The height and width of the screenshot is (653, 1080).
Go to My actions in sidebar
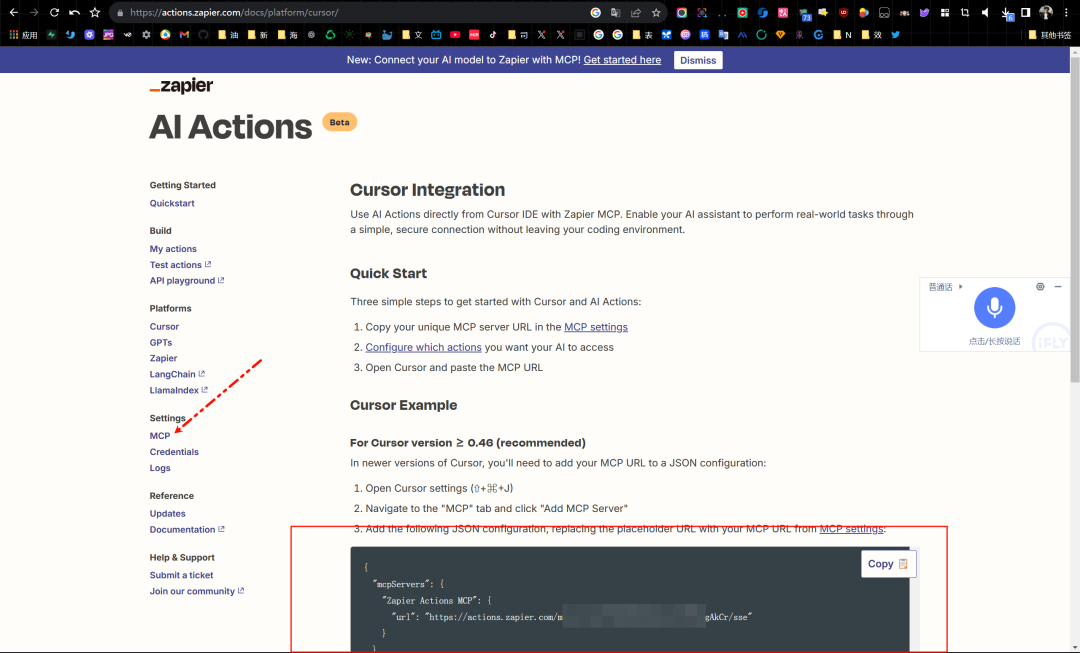173,249
